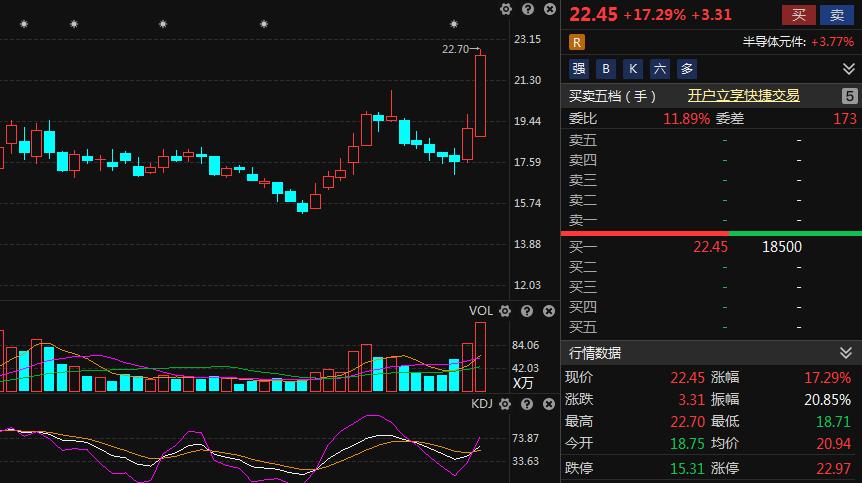This screenshot has width=862, height=483.
Task: Click the 委比 value 11.89%
Action: click(x=686, y=119)
